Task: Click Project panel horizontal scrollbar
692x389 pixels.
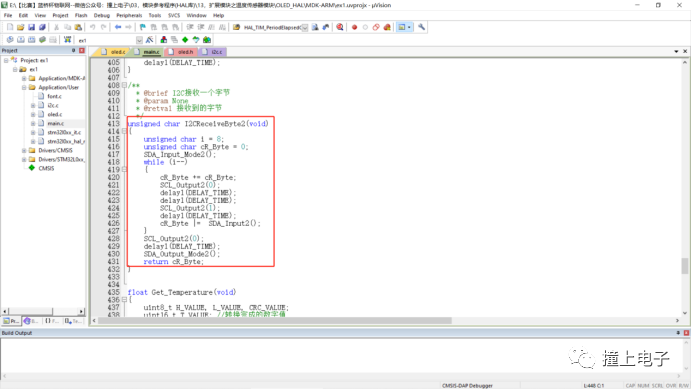Action: pos(30,311)
